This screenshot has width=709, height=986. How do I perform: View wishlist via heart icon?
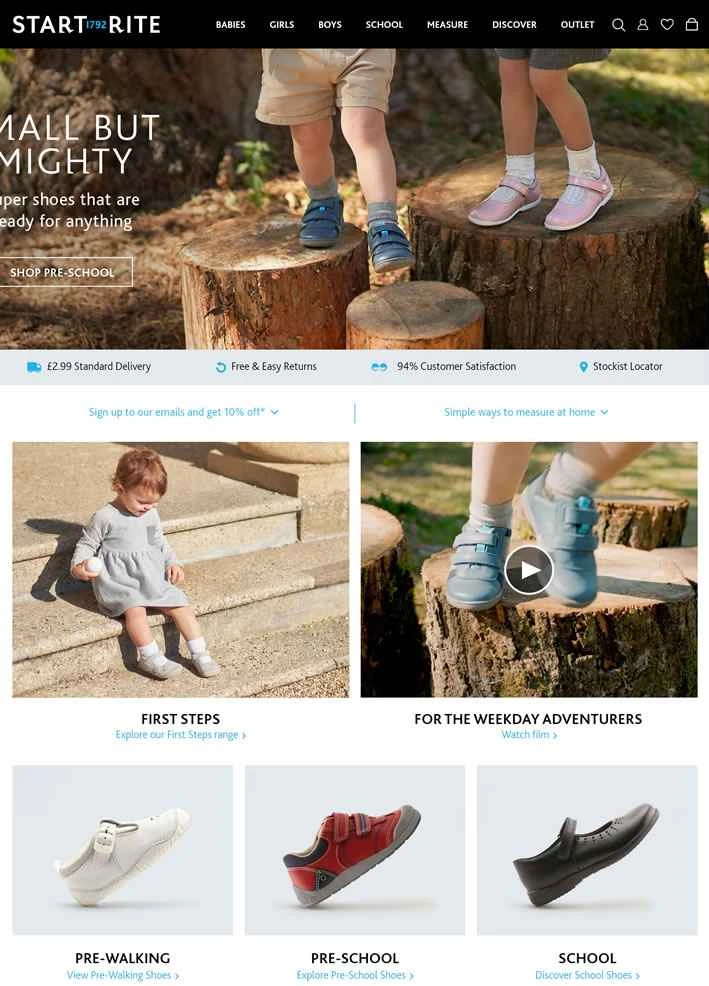click(x=667, y=25)
